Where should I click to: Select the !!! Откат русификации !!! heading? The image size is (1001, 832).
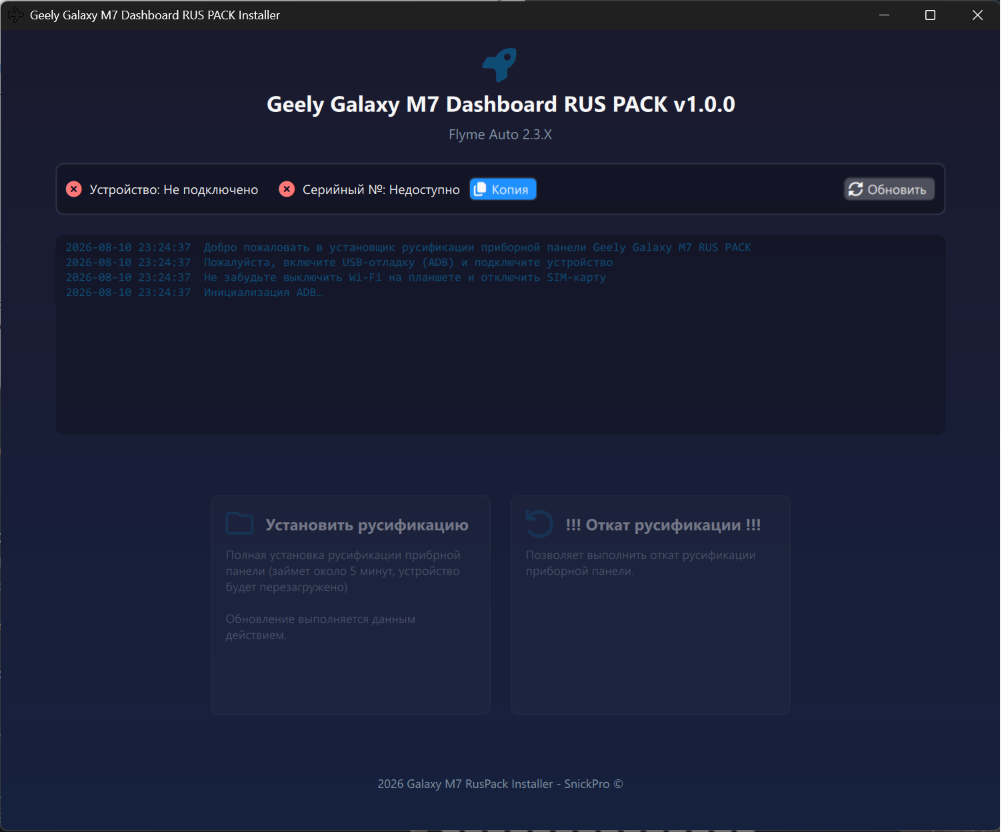click(663, 525)
